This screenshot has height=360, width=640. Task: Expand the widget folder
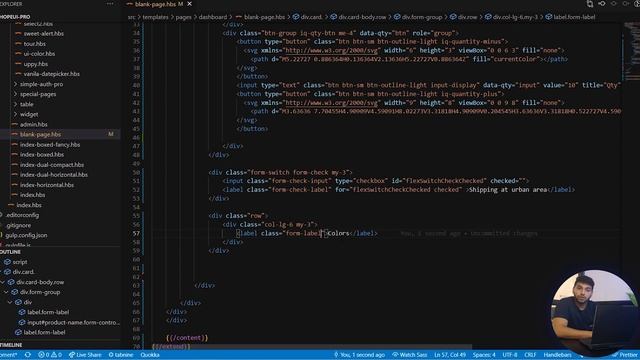coord(16,114)
